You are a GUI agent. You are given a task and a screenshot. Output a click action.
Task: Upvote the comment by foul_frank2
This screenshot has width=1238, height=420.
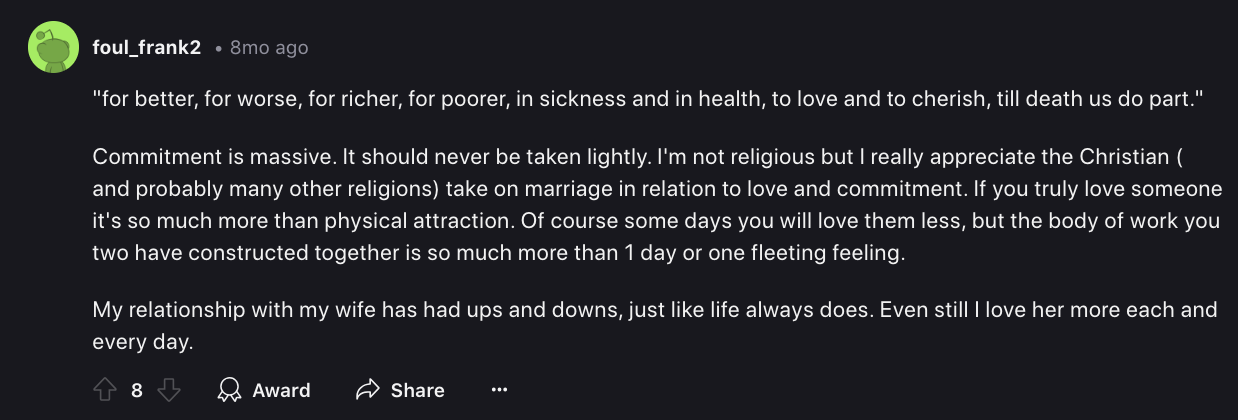[105, 390]
